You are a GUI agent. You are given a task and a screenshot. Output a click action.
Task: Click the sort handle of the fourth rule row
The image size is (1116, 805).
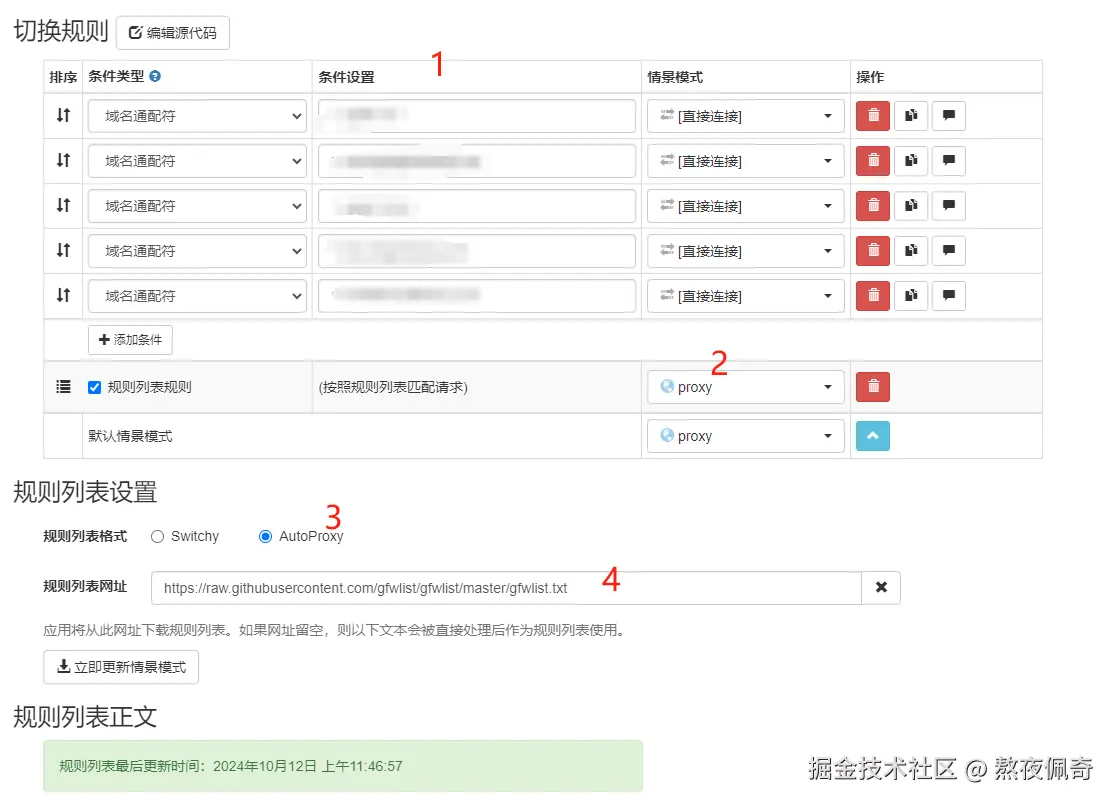click(63, 250)
